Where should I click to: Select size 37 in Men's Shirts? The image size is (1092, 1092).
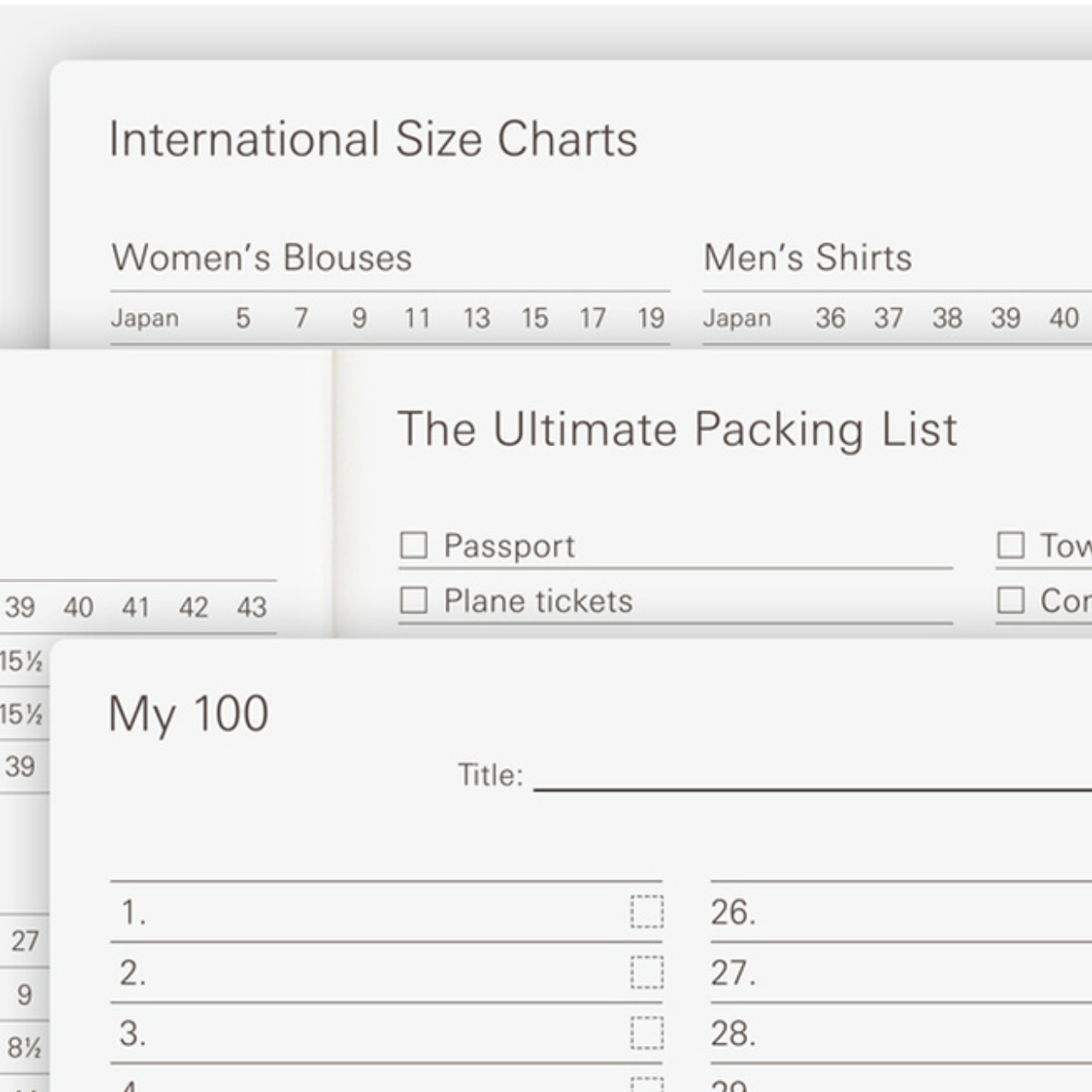click(x=888, y=319)
